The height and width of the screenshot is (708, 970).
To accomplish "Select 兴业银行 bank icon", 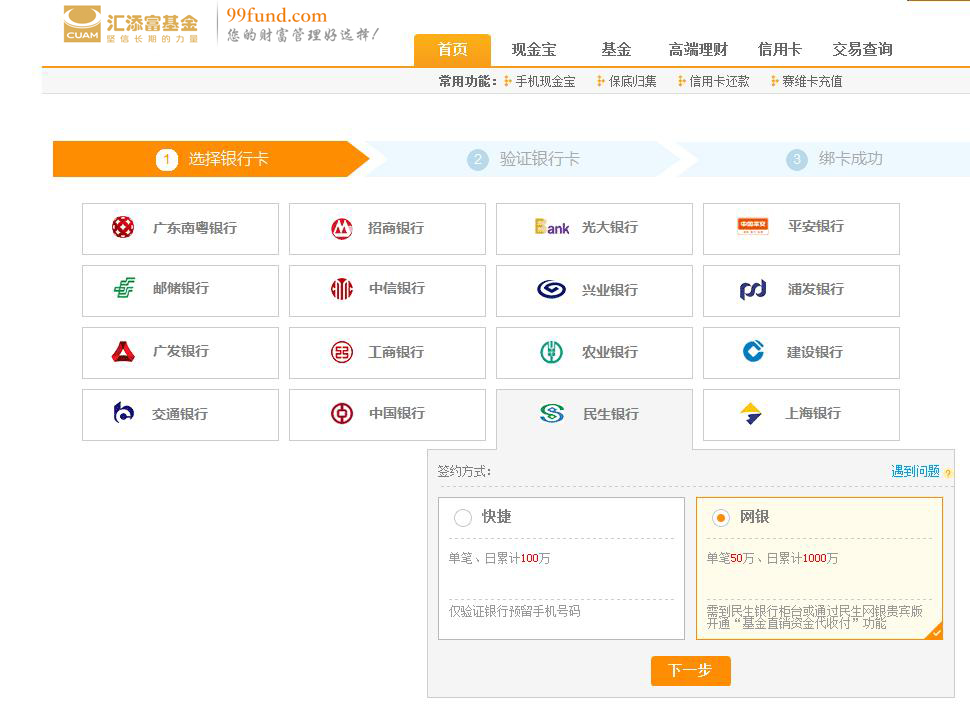I will 551,289.
